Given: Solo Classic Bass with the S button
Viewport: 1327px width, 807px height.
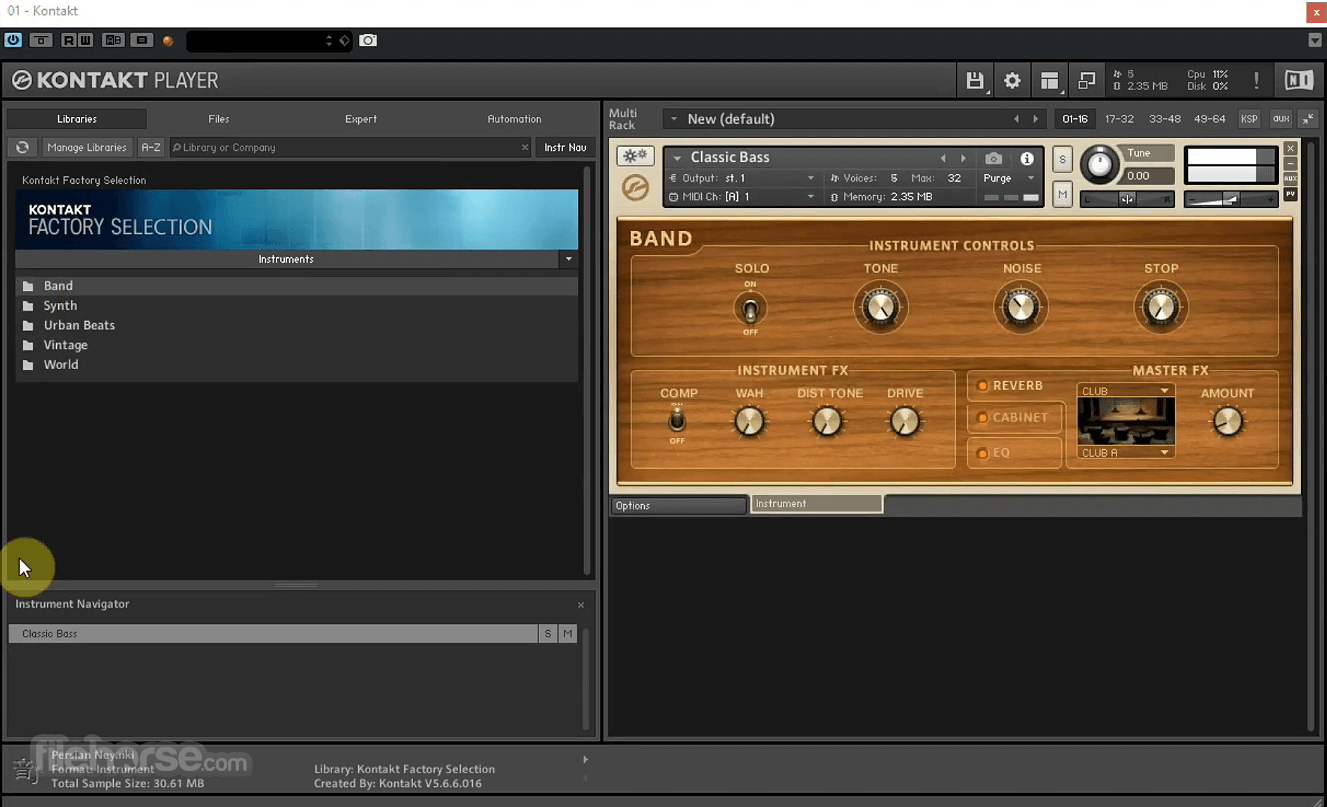Looking at the screenshot, I should coord(1062,160).
